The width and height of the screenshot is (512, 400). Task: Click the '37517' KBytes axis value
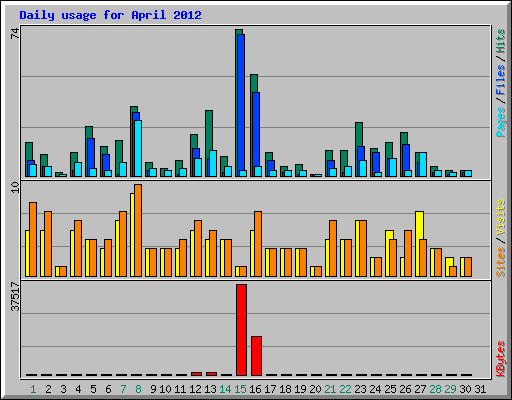tap(15, 296)
